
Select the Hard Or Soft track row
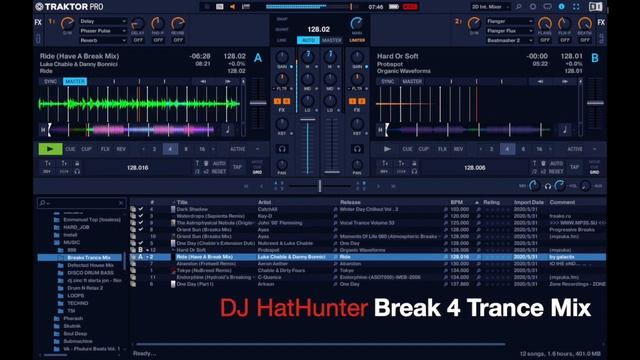[367, 250]
